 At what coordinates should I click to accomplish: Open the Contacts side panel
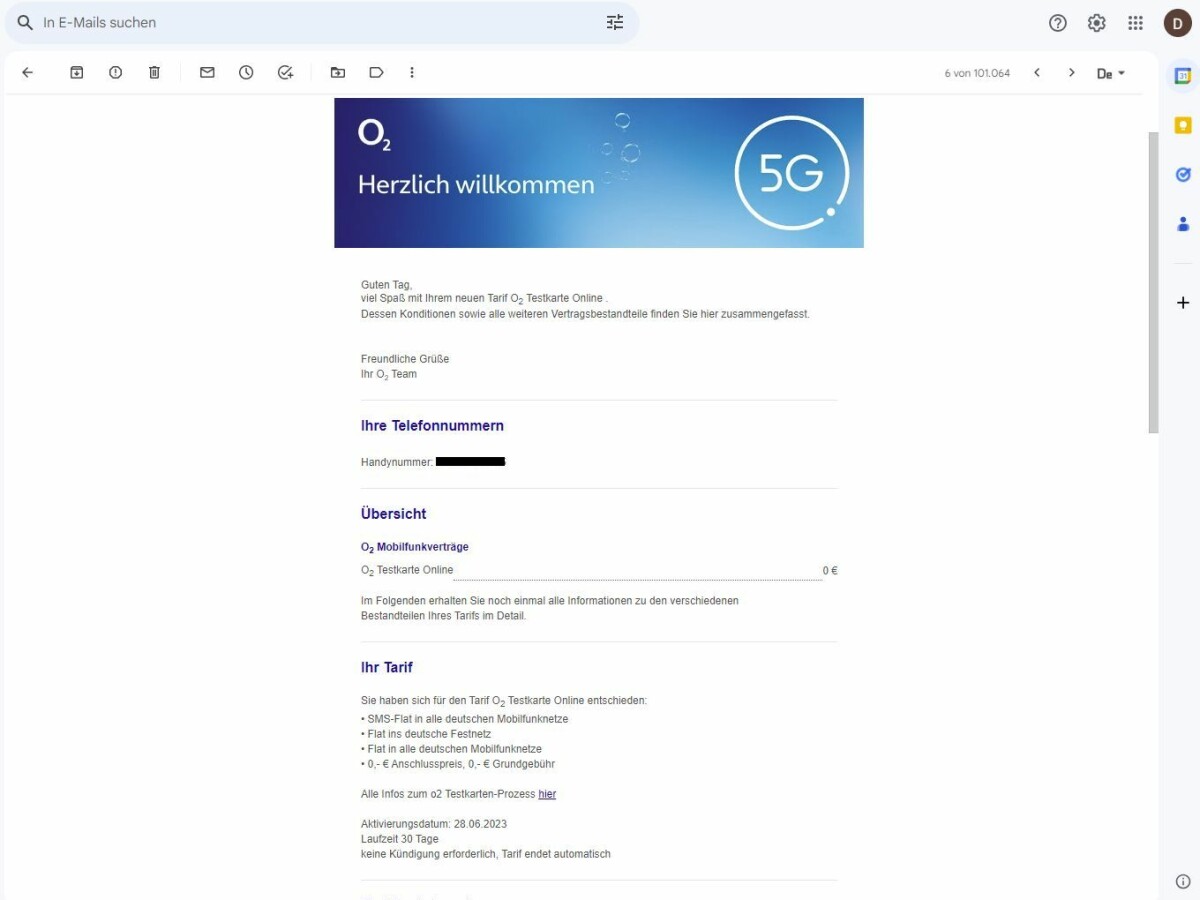coord(1181,223)
